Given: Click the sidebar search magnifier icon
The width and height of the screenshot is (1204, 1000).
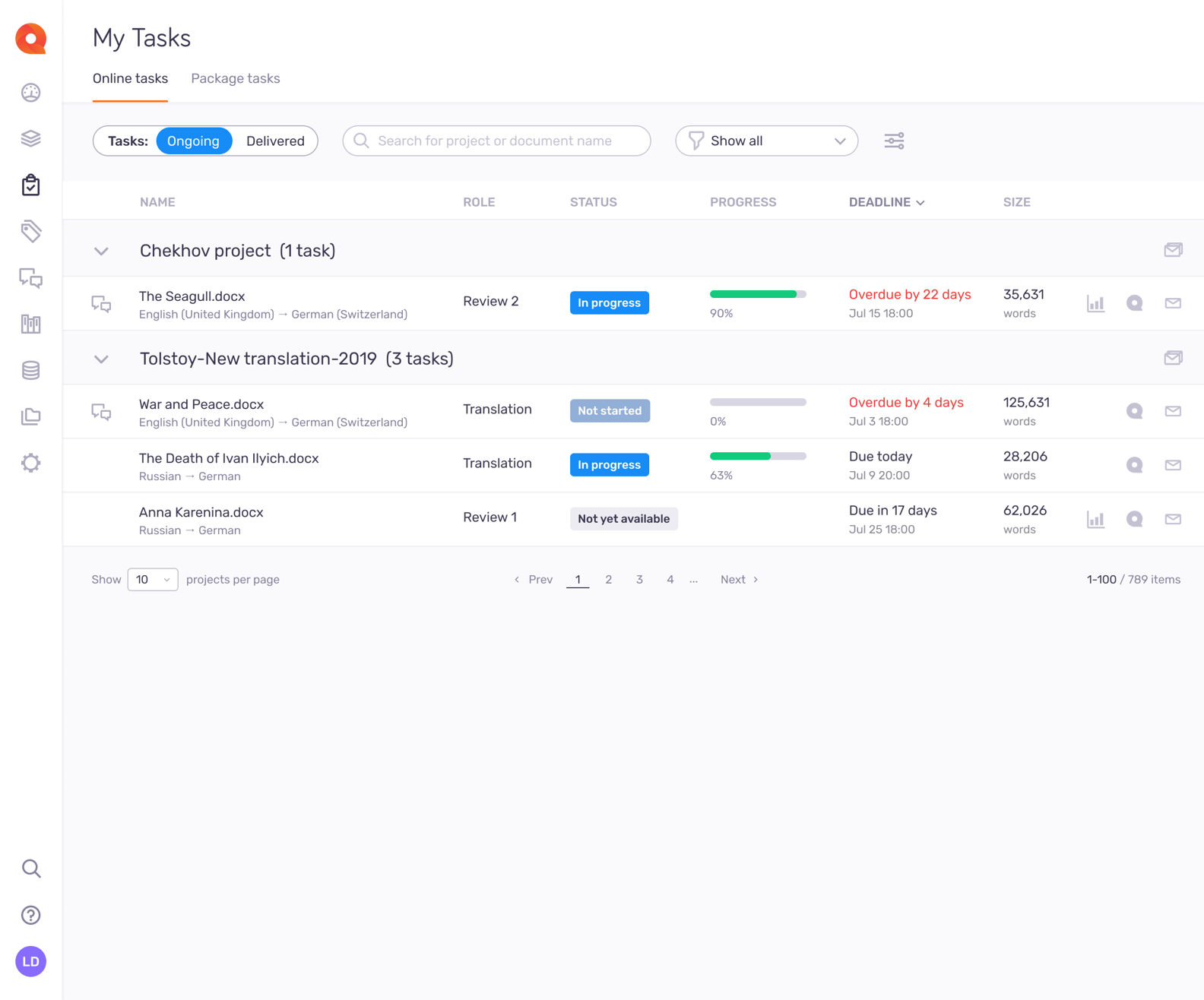Looking at the screenshot, I should [x=30, y=869].
